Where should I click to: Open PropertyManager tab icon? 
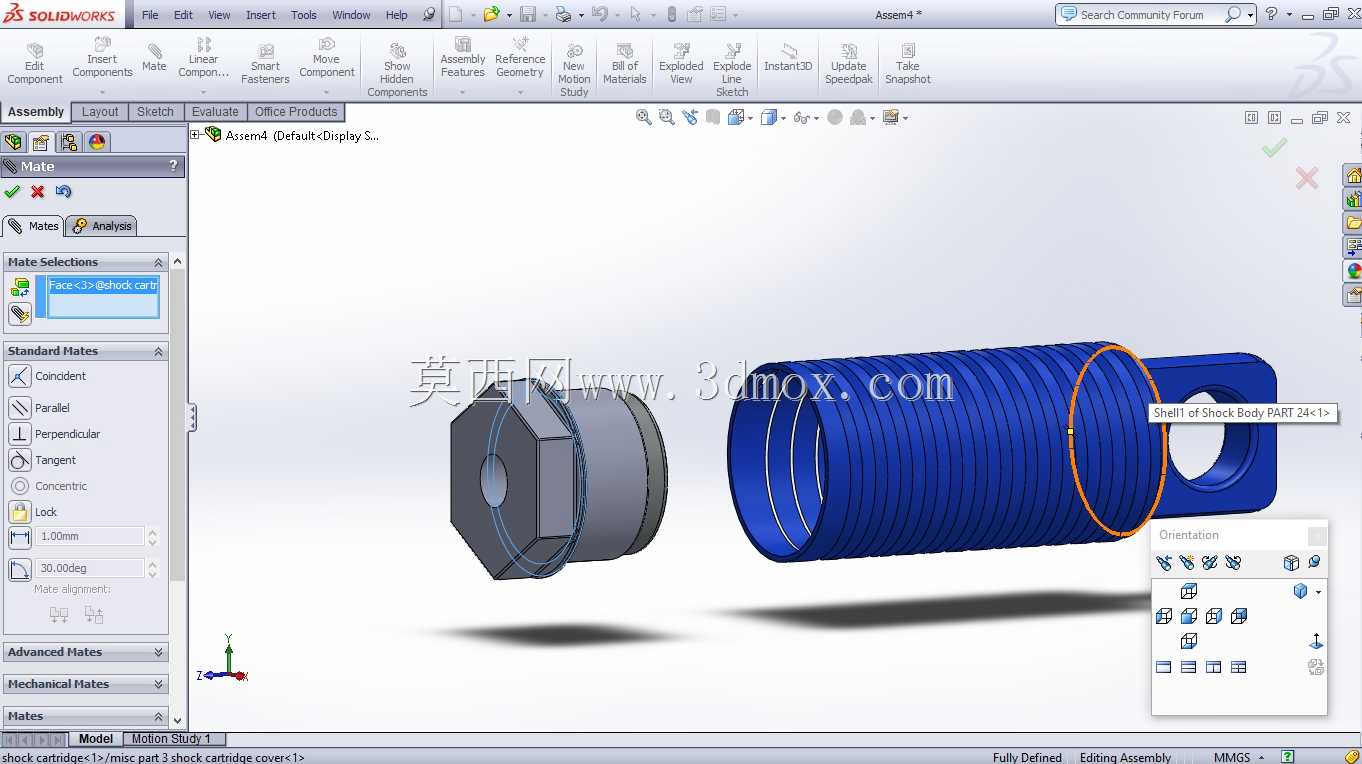(x=40, y=142)
